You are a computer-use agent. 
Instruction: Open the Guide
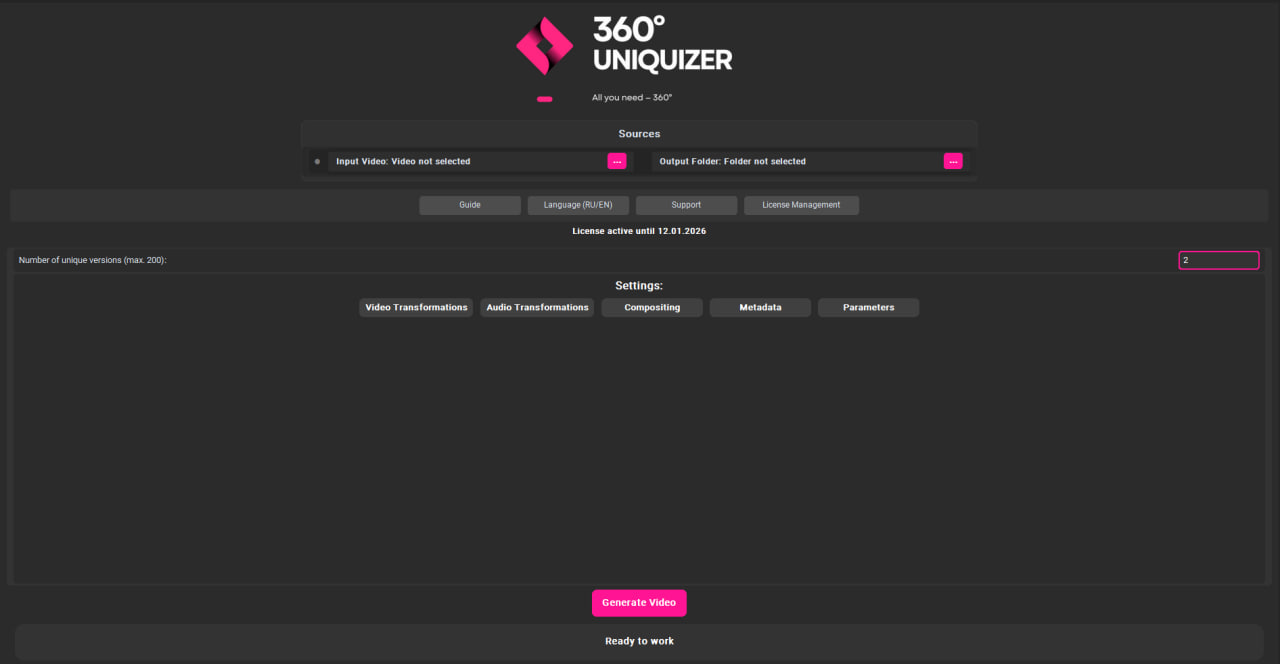(x=469, y=204)
